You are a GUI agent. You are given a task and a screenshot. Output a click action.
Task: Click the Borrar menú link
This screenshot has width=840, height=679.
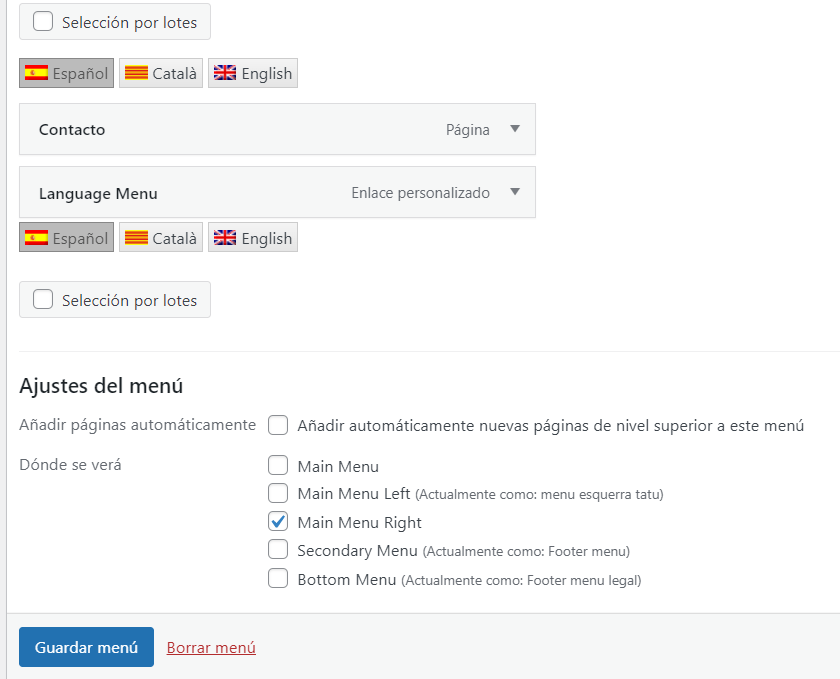[x=211, y=647]
